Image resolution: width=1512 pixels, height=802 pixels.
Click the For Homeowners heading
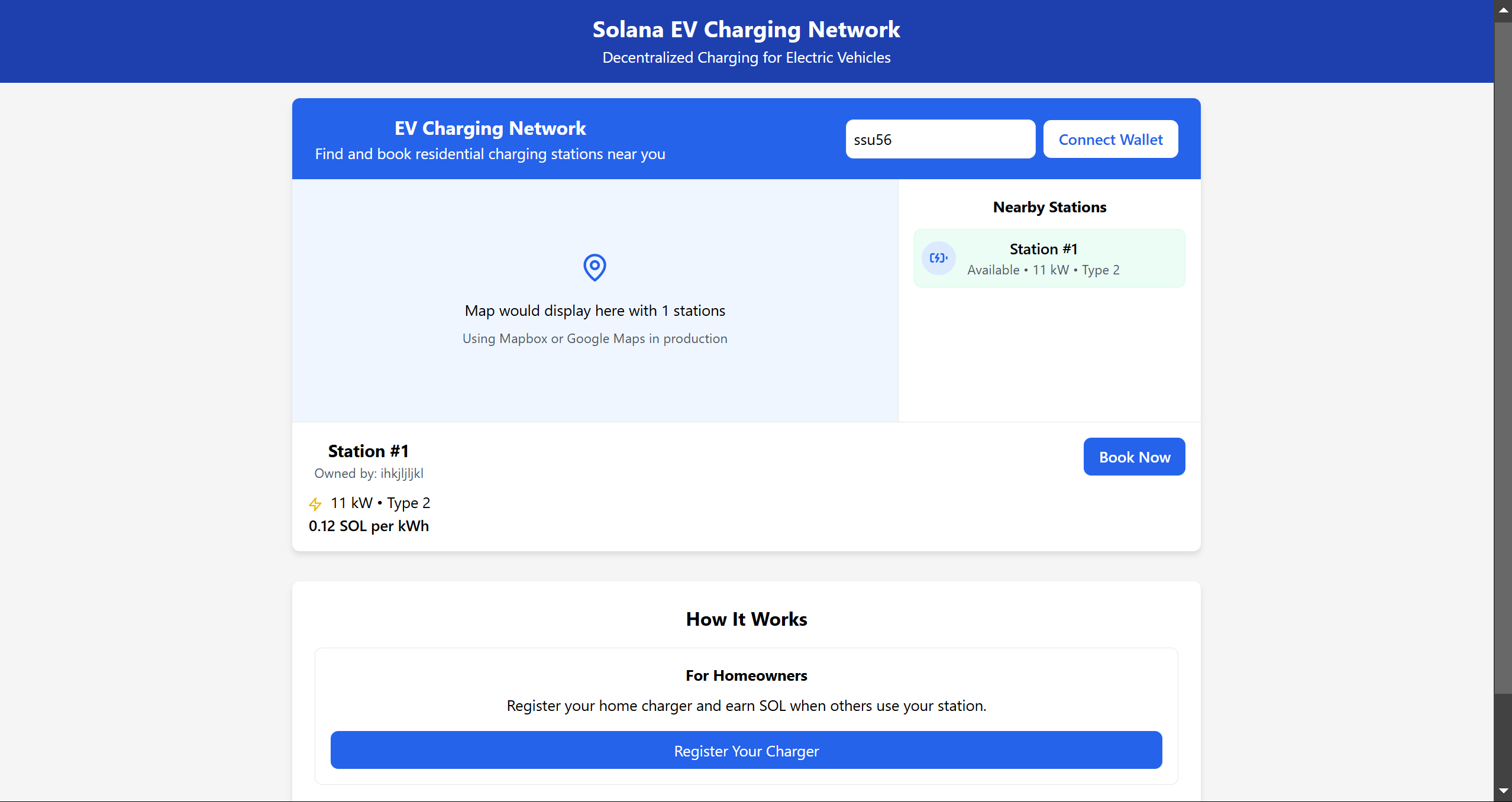click(746, 675)
